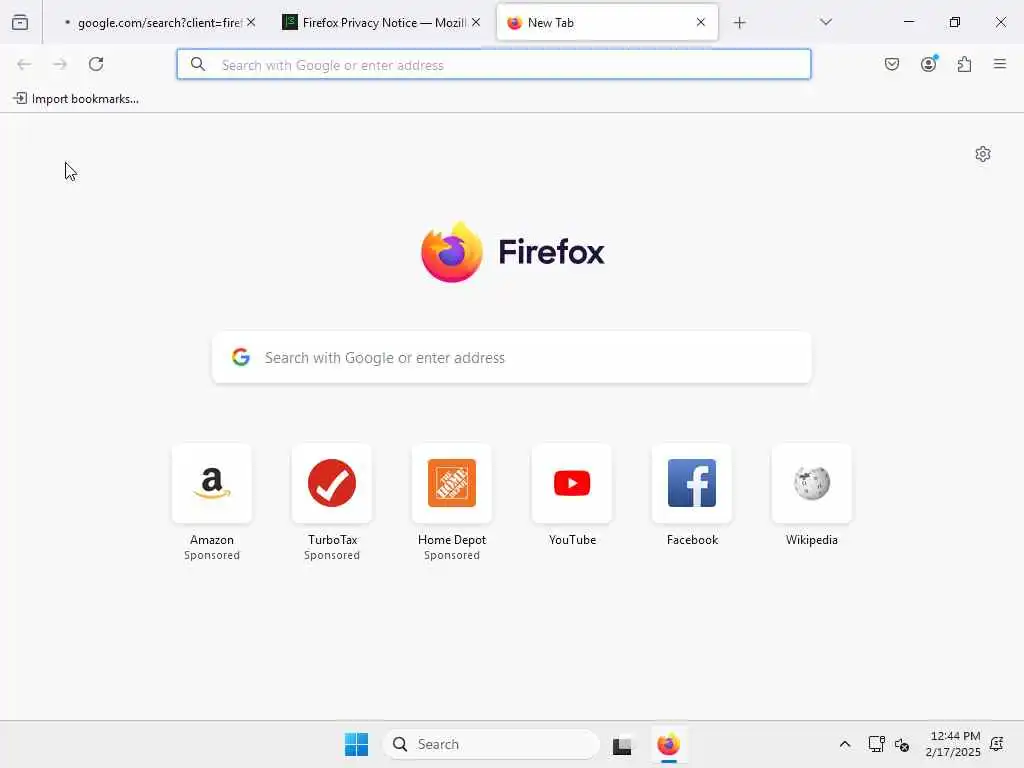
Task: Reload the current page
Action: [96, 64]
